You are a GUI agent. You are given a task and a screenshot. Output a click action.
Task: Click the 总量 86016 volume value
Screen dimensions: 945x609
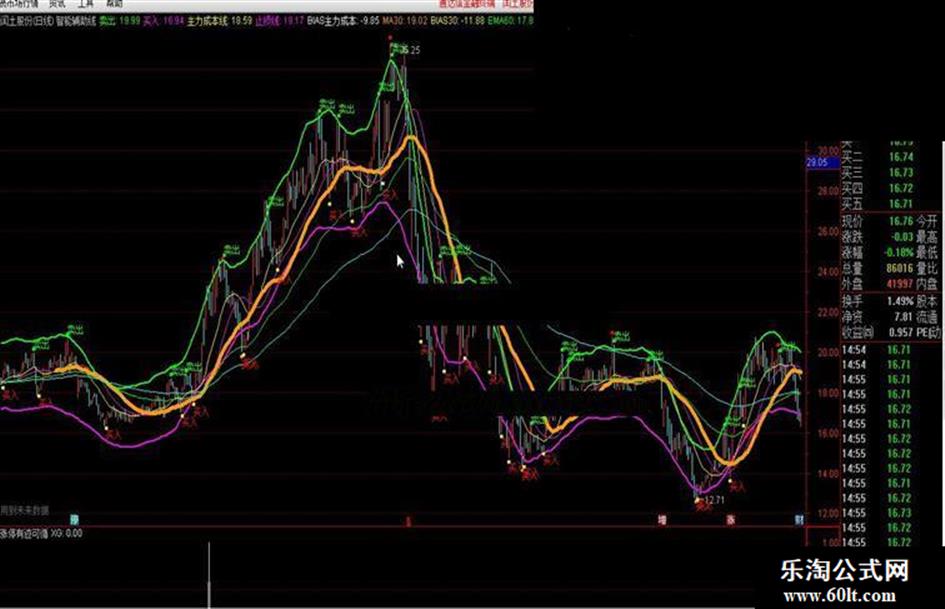click(900, 268)
